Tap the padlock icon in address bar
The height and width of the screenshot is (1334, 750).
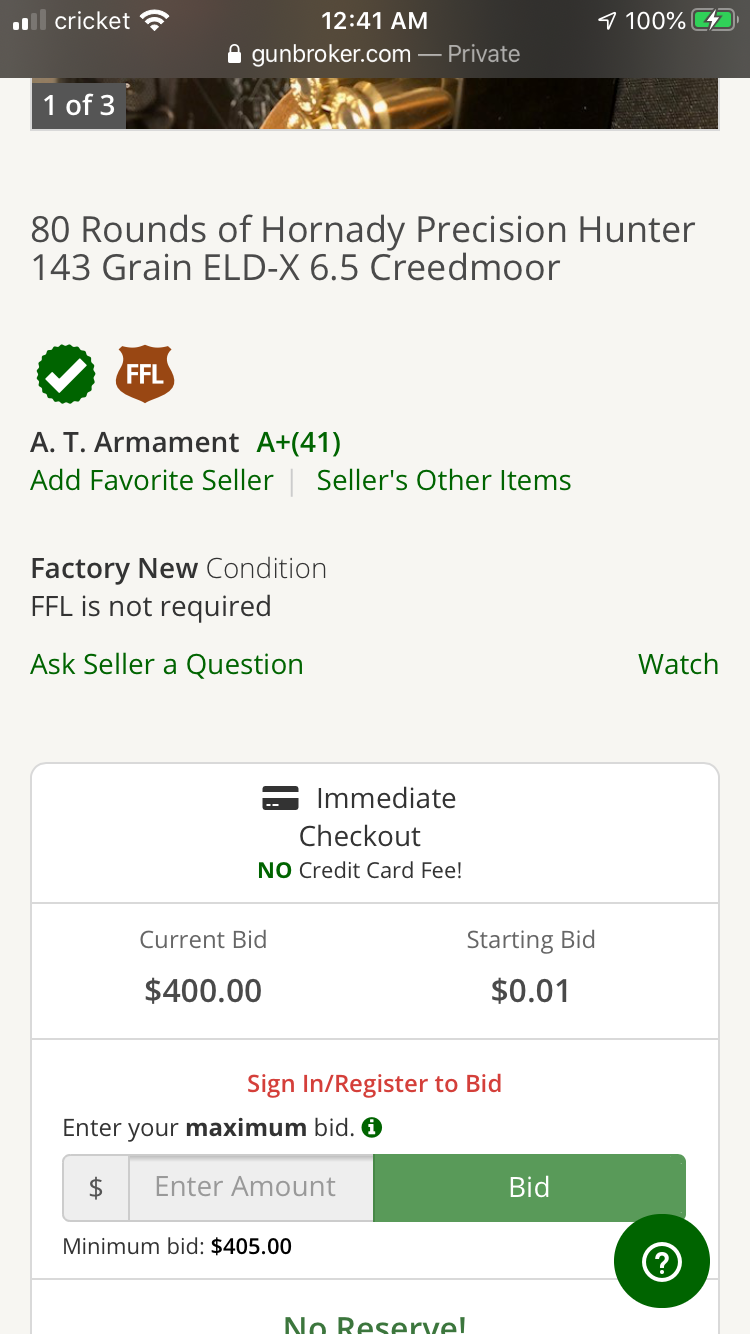pos(235,54)
